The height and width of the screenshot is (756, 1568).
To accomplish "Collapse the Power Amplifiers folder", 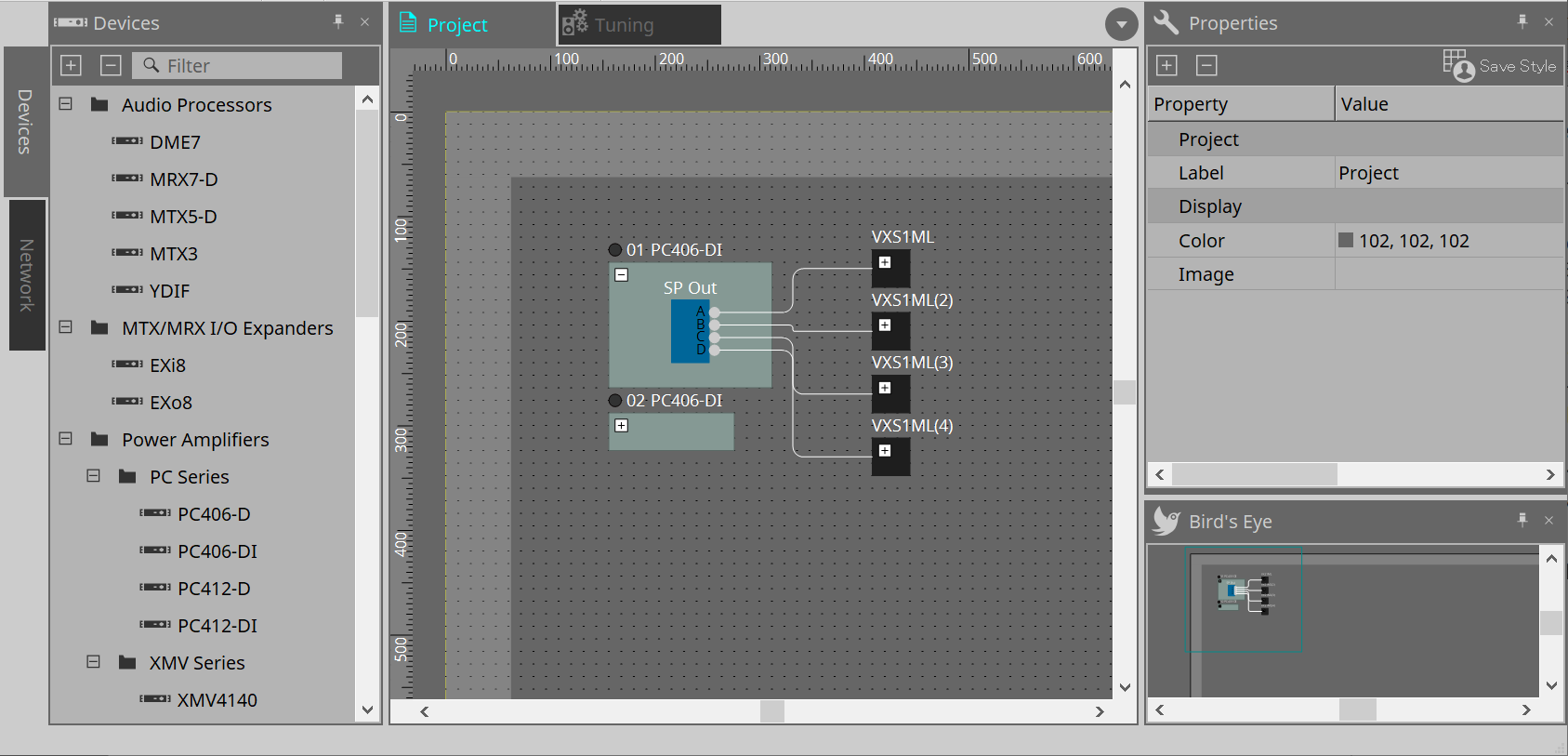I will (x=66, y=439).
